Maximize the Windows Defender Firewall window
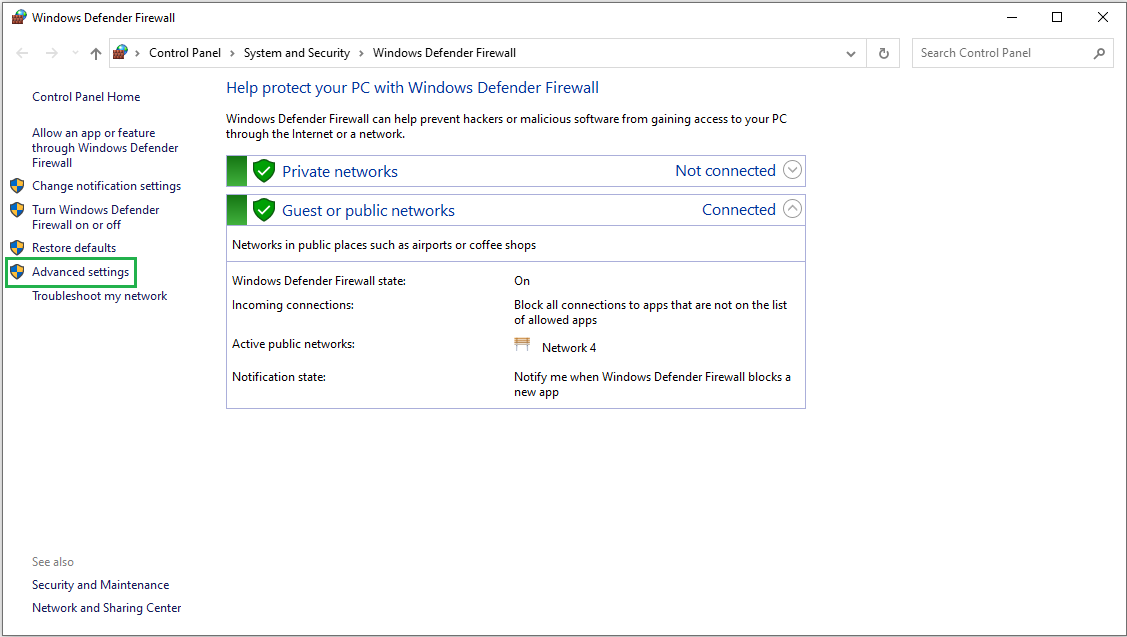Image resolution: width=1127 pixels, height=637 pixels. coord(1057,17)
